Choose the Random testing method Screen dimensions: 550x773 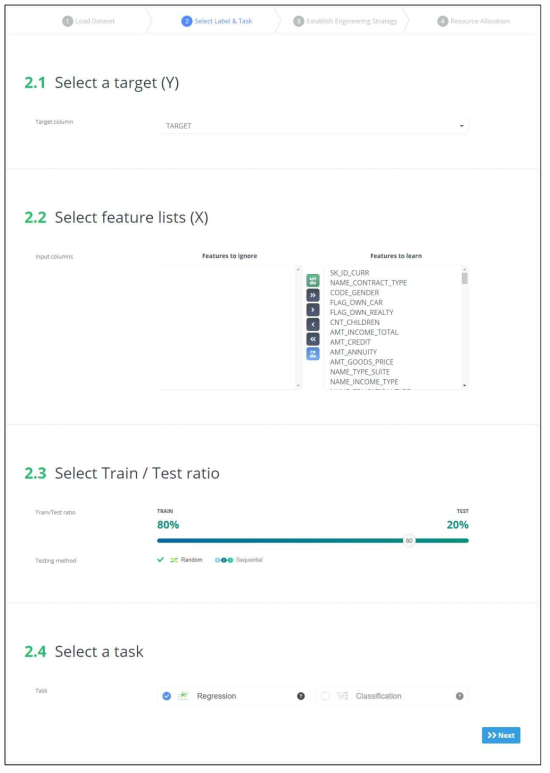tap(186, 560)
